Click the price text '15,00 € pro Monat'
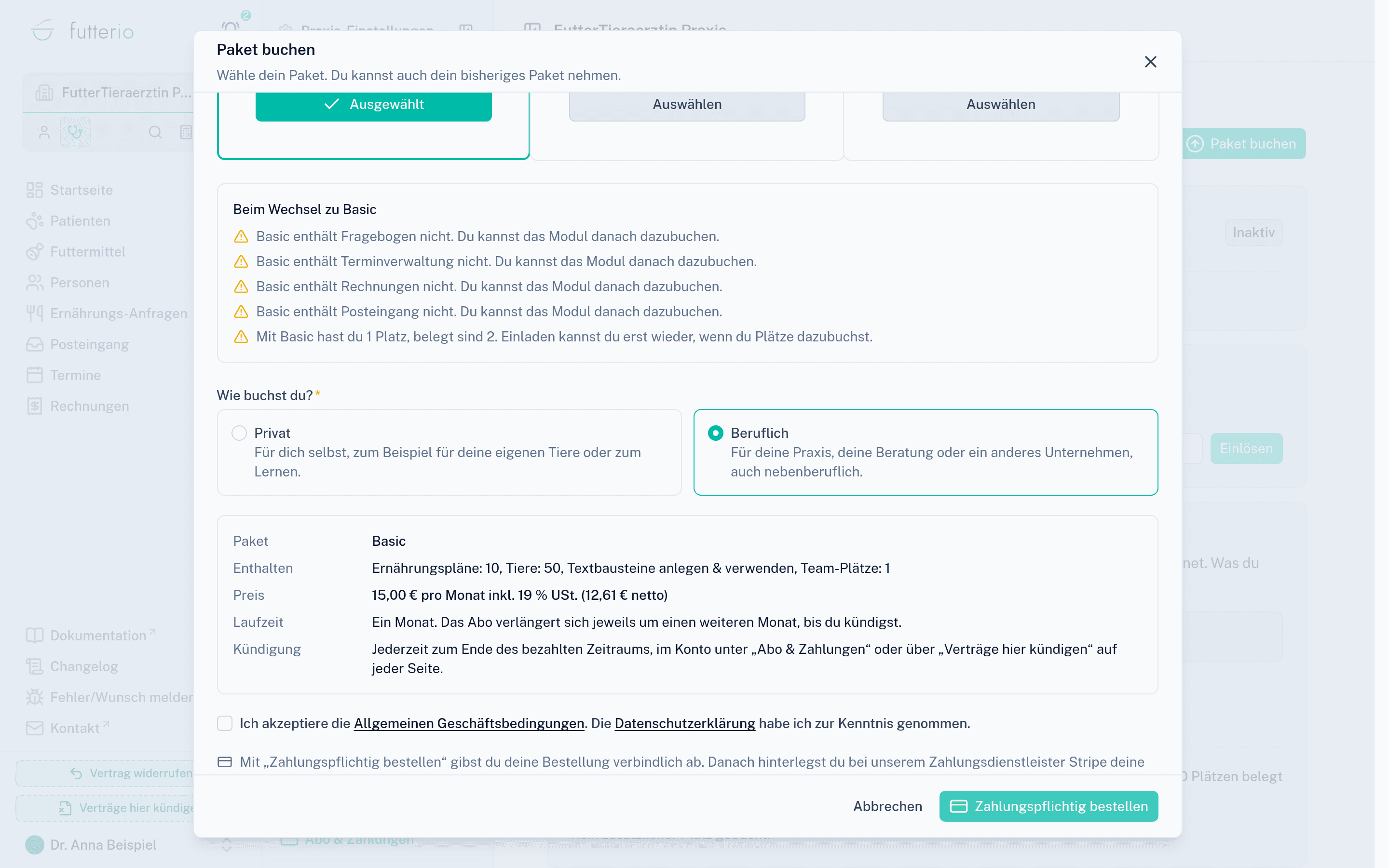1389x868 pixels. pos(428,595)
